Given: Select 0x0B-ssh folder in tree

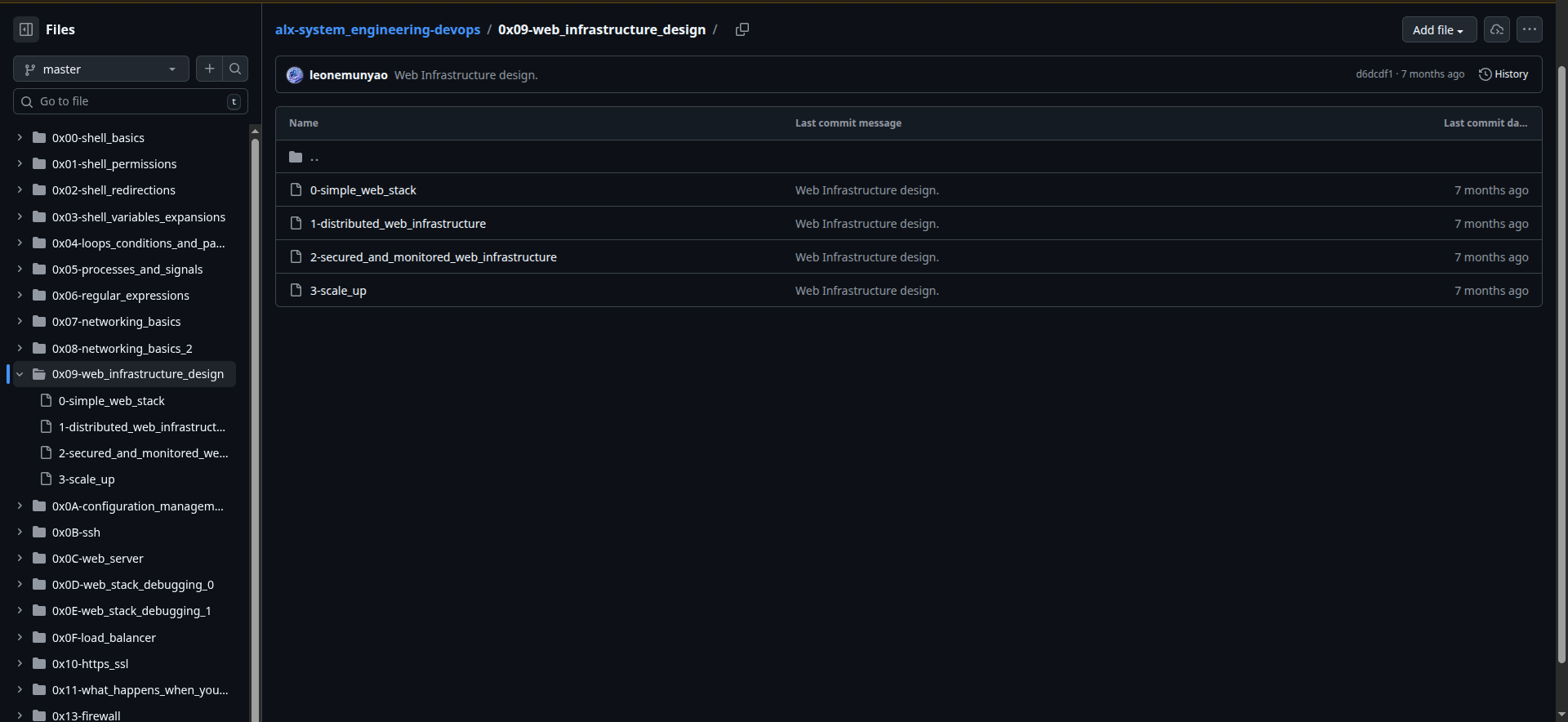Looking at the screenshot, I should [76, 533].
